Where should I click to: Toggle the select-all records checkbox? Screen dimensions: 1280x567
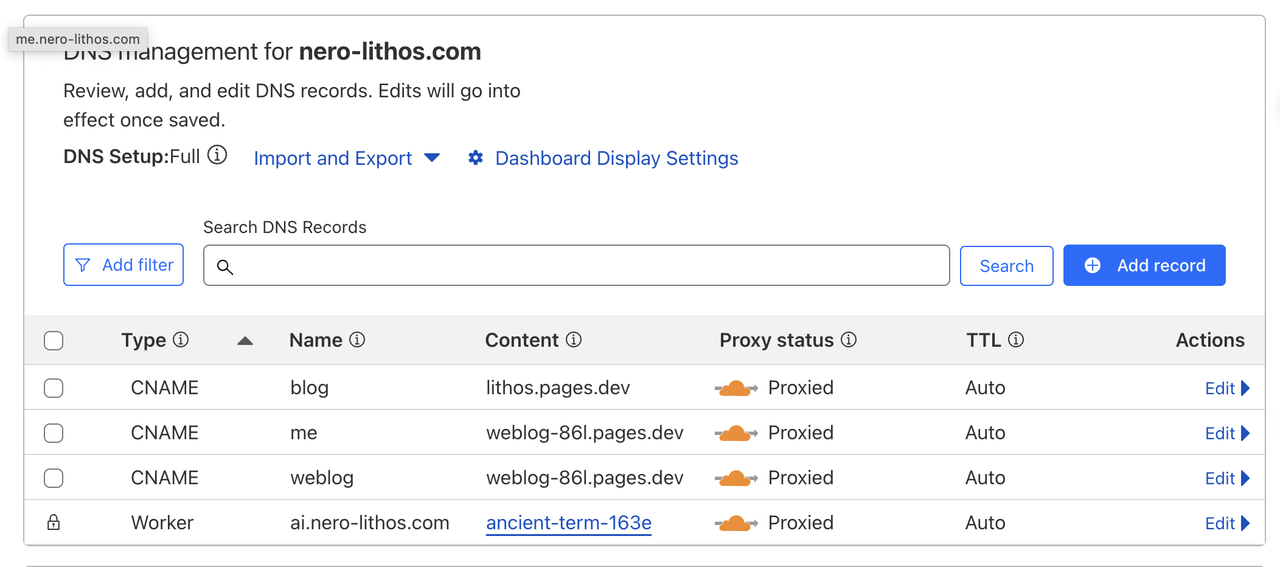(x=54, y=341)
